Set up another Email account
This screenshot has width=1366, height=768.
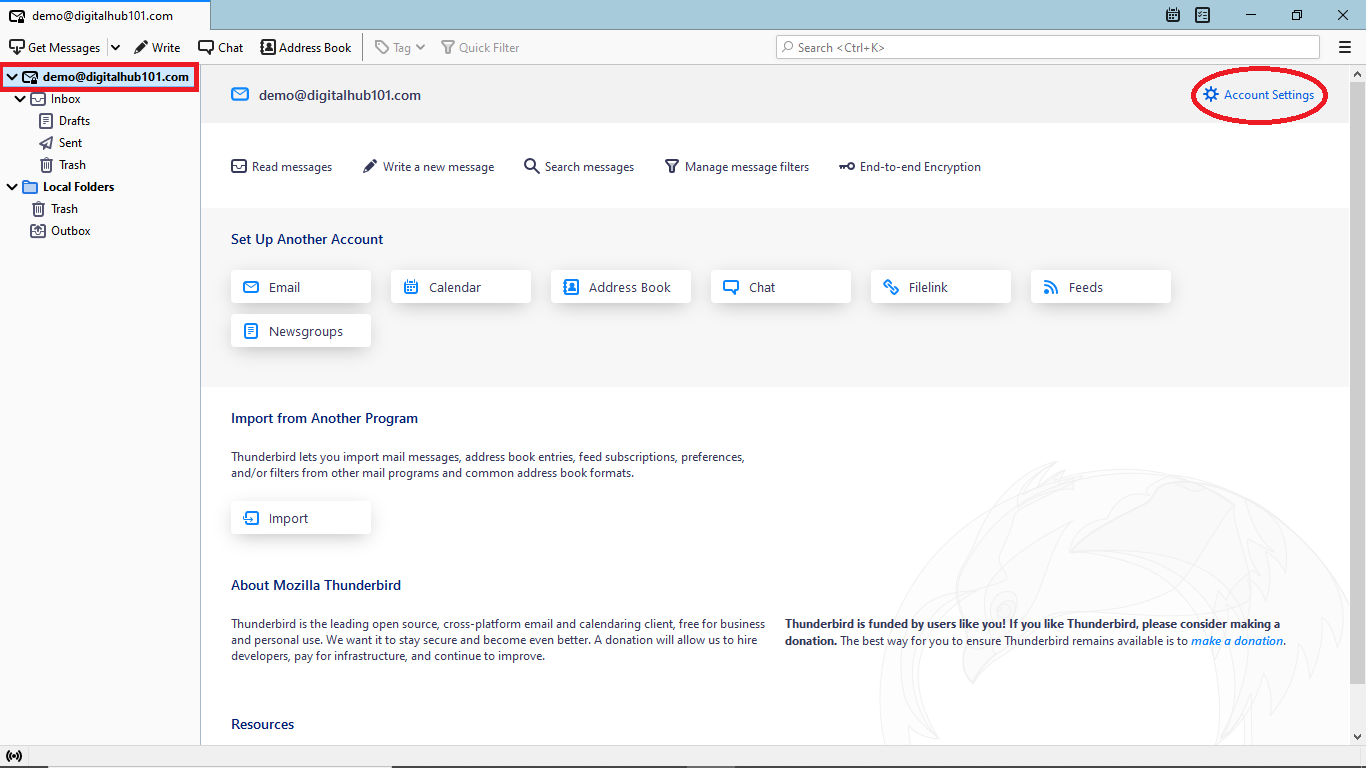[301, 287]
